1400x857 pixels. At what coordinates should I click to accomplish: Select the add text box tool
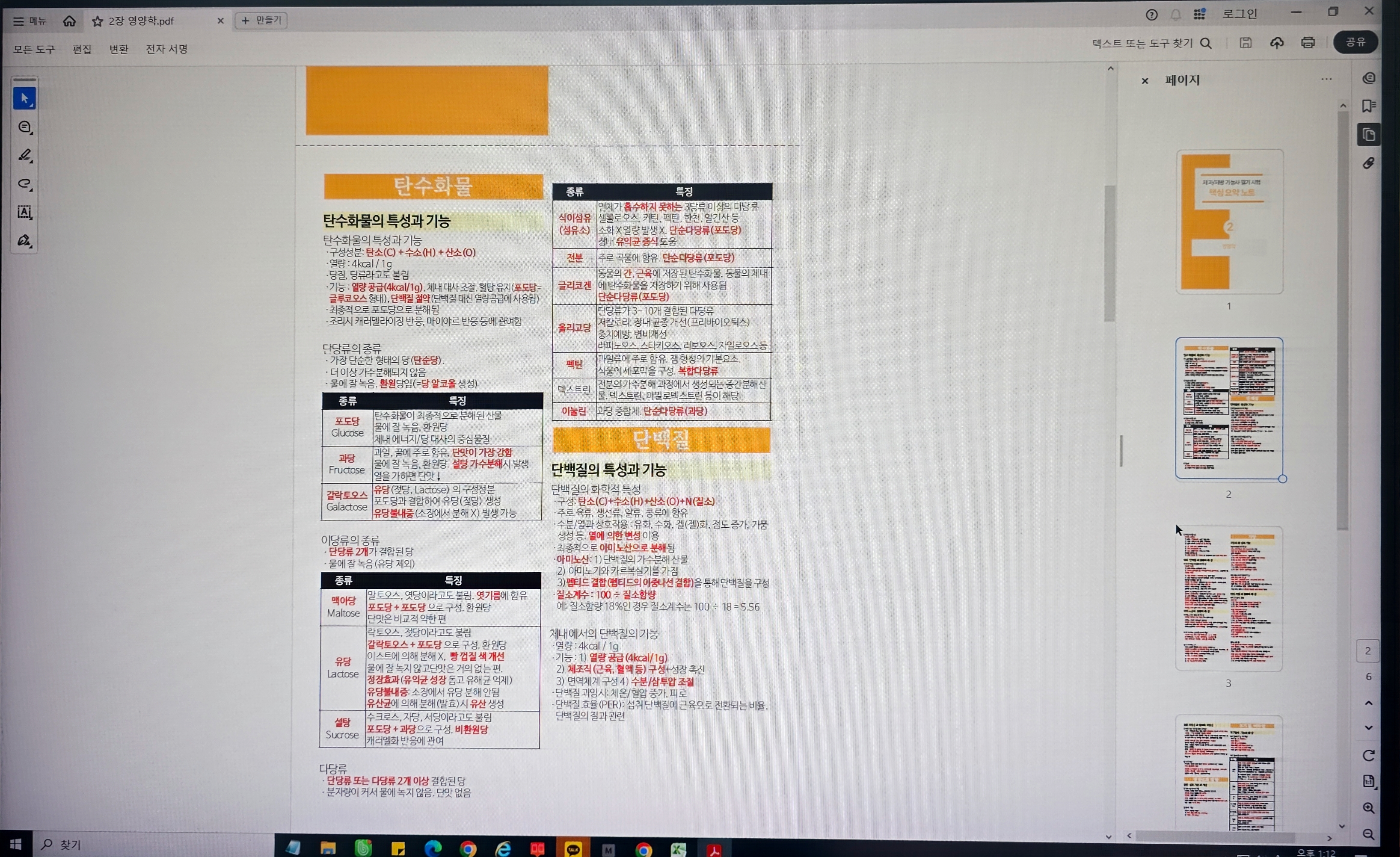(x=24, y=213)
